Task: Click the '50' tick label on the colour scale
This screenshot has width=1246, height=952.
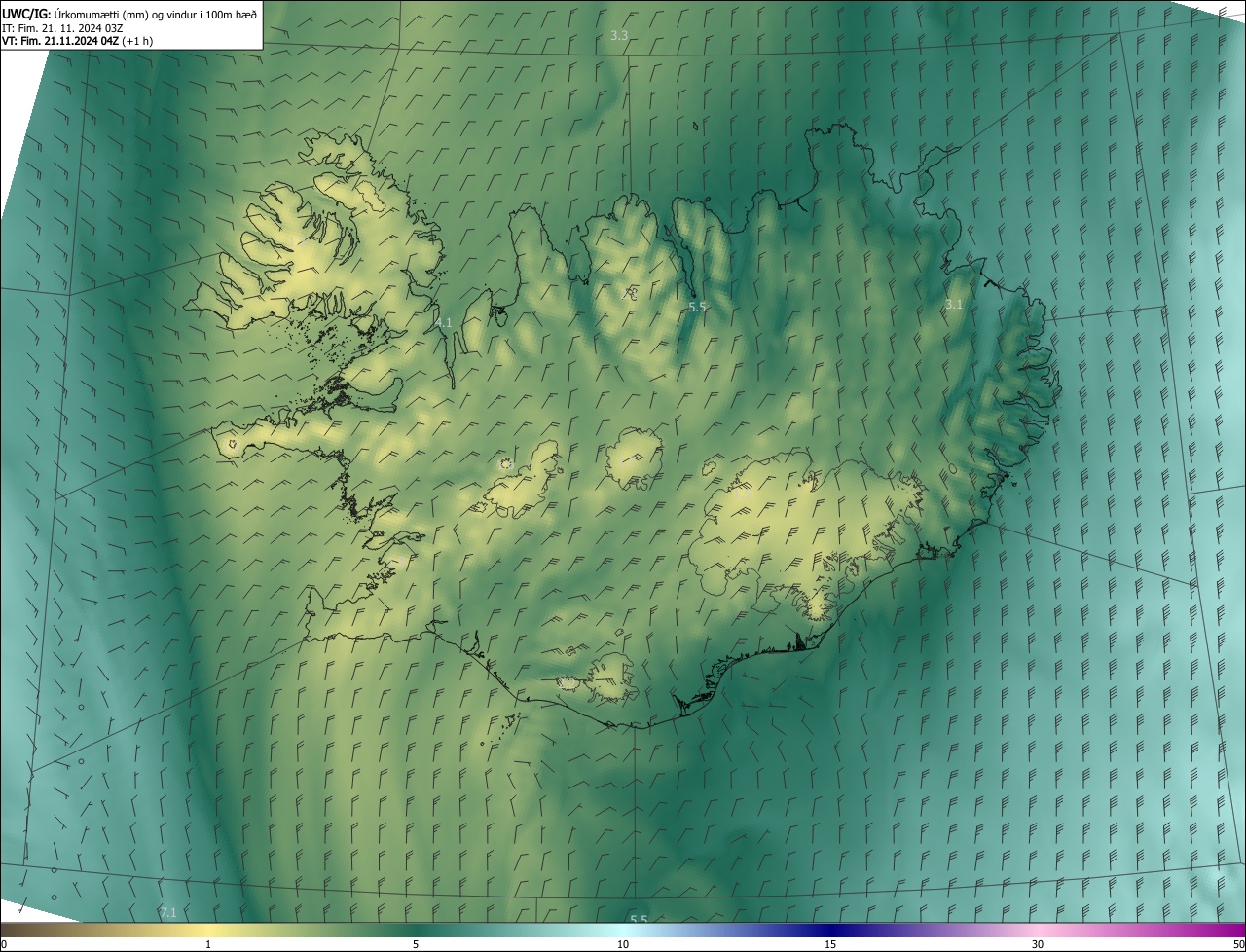Action: [1238, 944]
